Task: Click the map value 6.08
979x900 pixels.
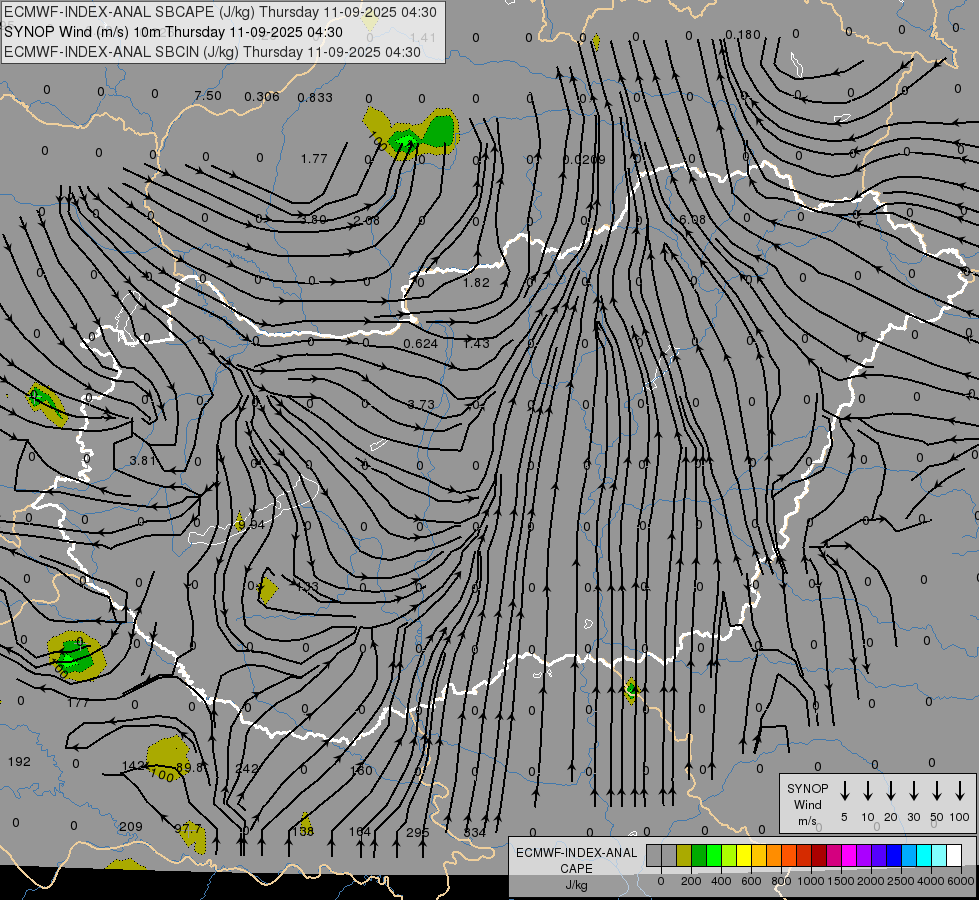Action: 692,219
